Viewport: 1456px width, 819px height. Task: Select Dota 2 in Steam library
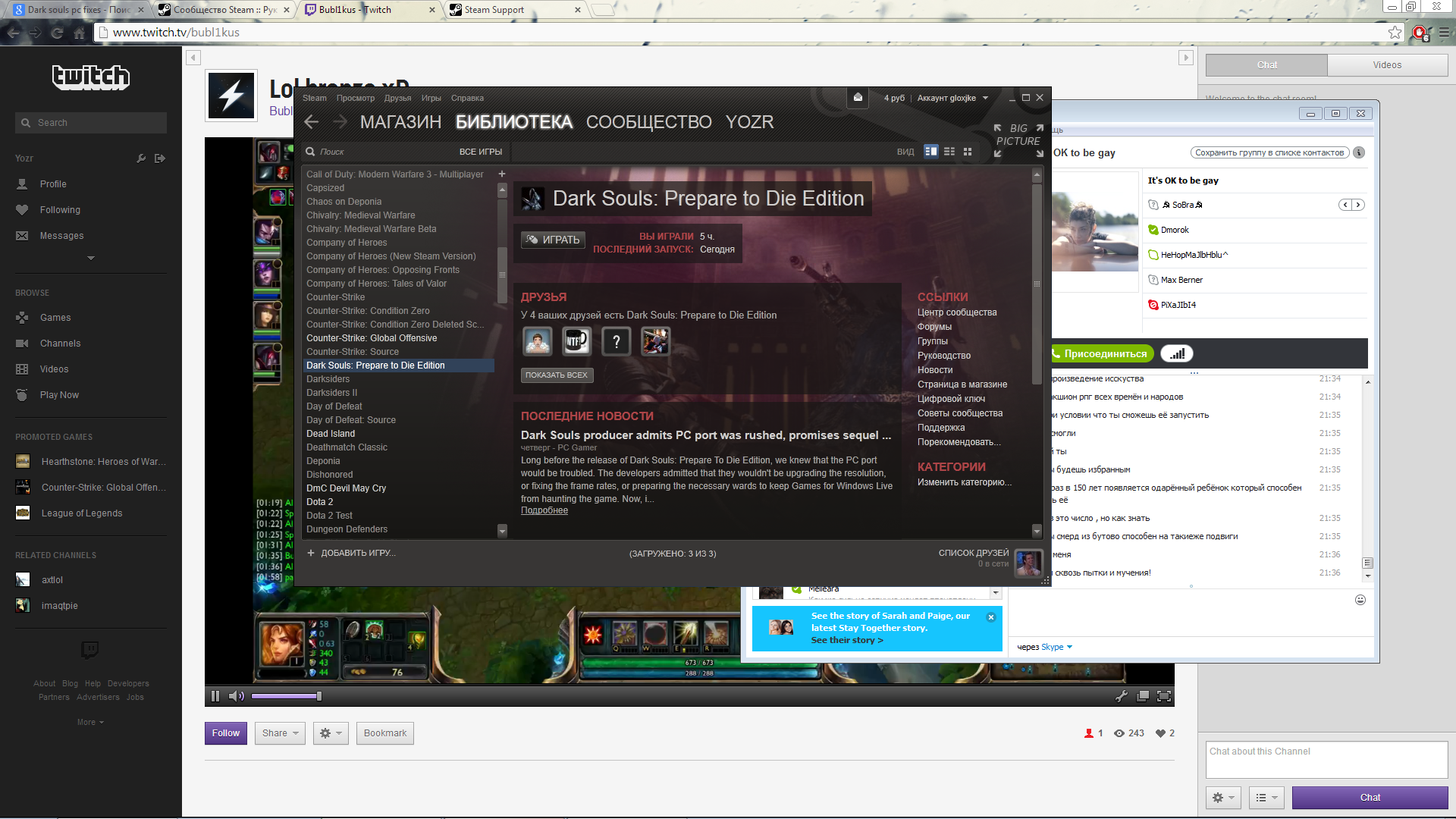click(x=319, y=502)
